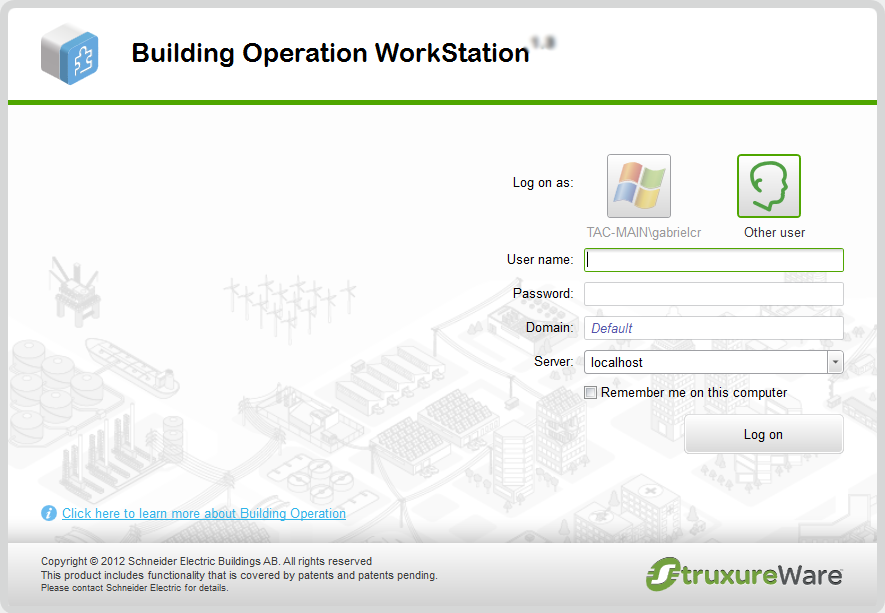The width and height of the screenshot is (885, 613).
Task: Click the Default domain field
Action: (713, 328)
